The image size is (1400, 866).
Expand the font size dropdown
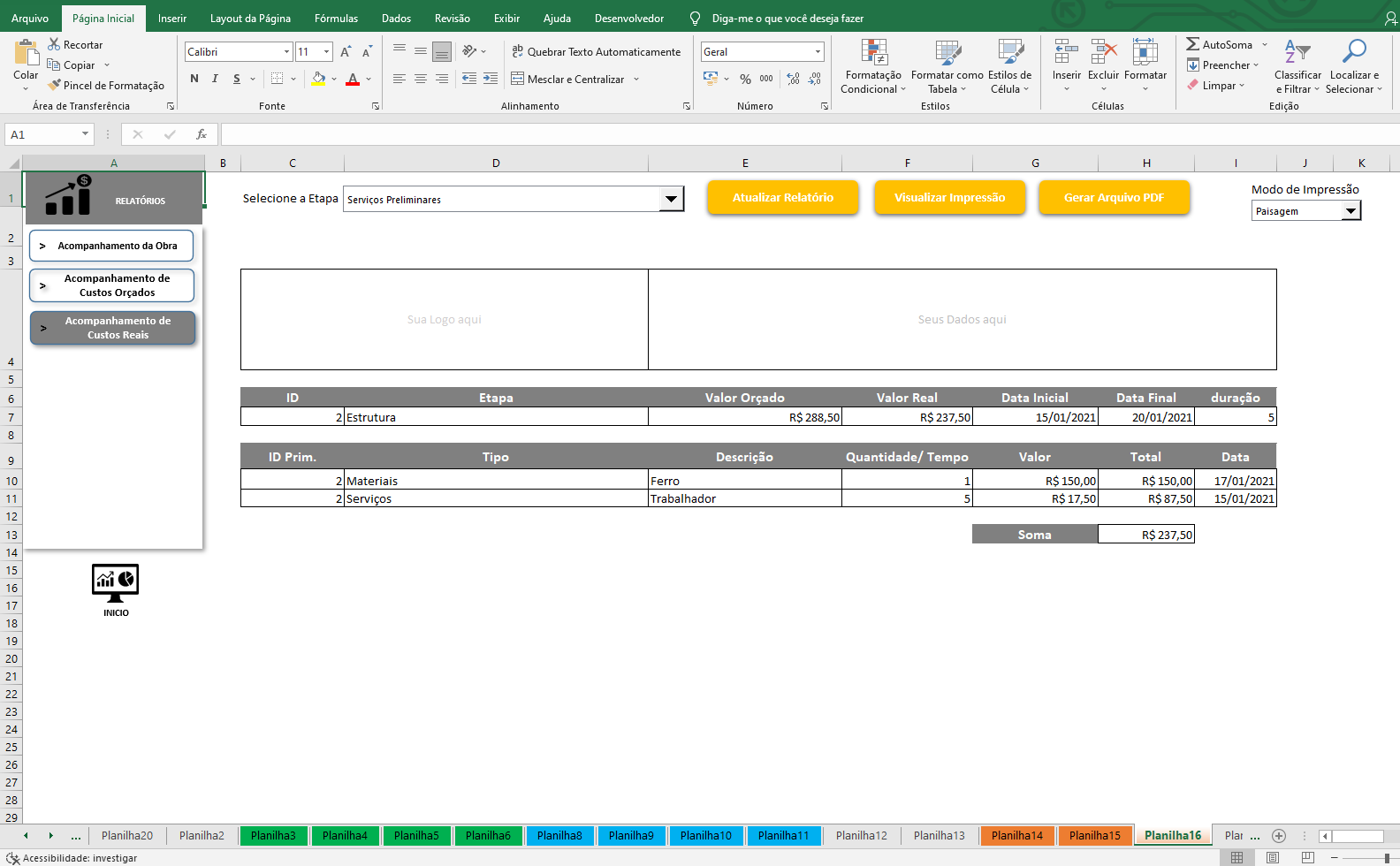326,52
